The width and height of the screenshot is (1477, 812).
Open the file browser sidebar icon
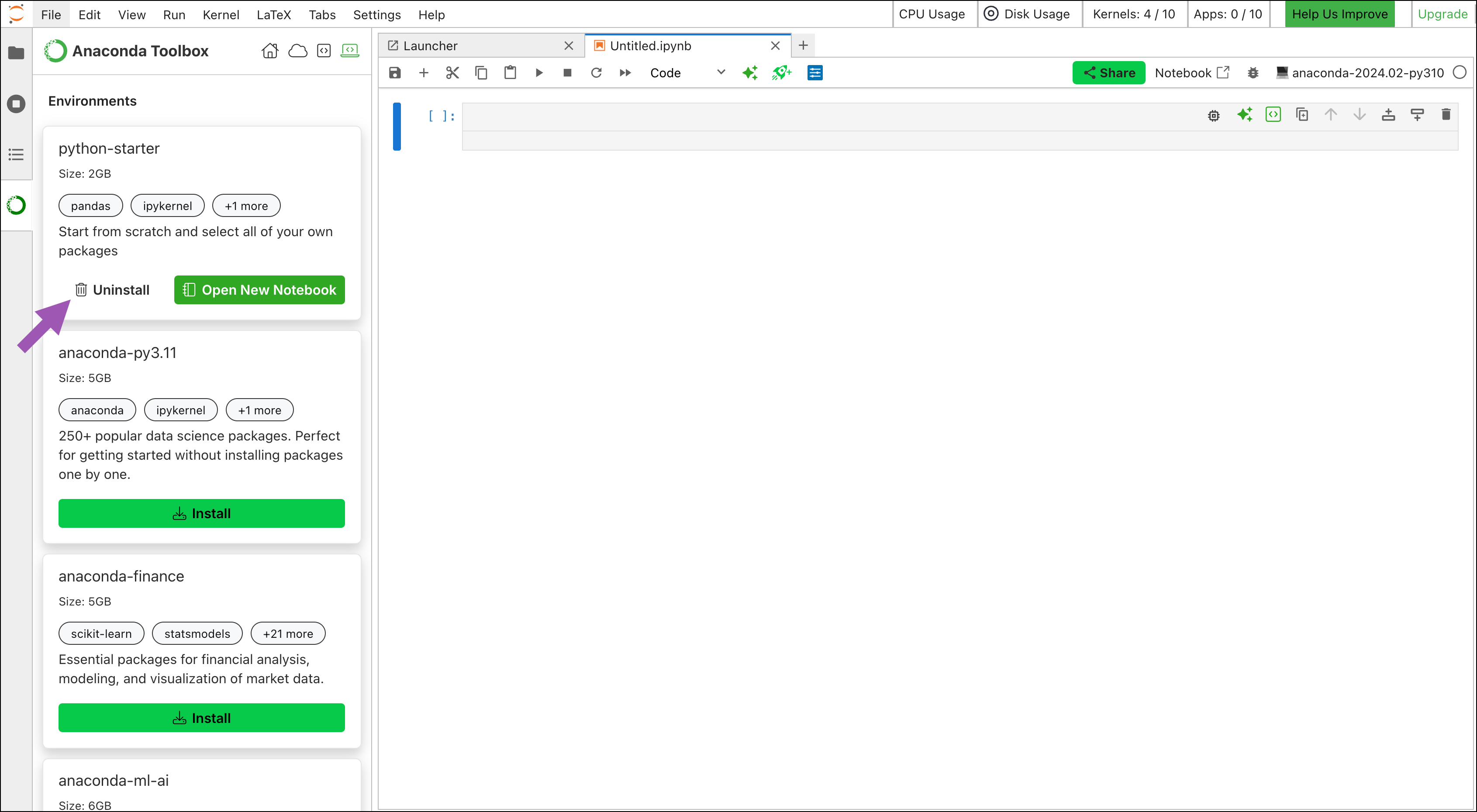(x=16, y=53)
